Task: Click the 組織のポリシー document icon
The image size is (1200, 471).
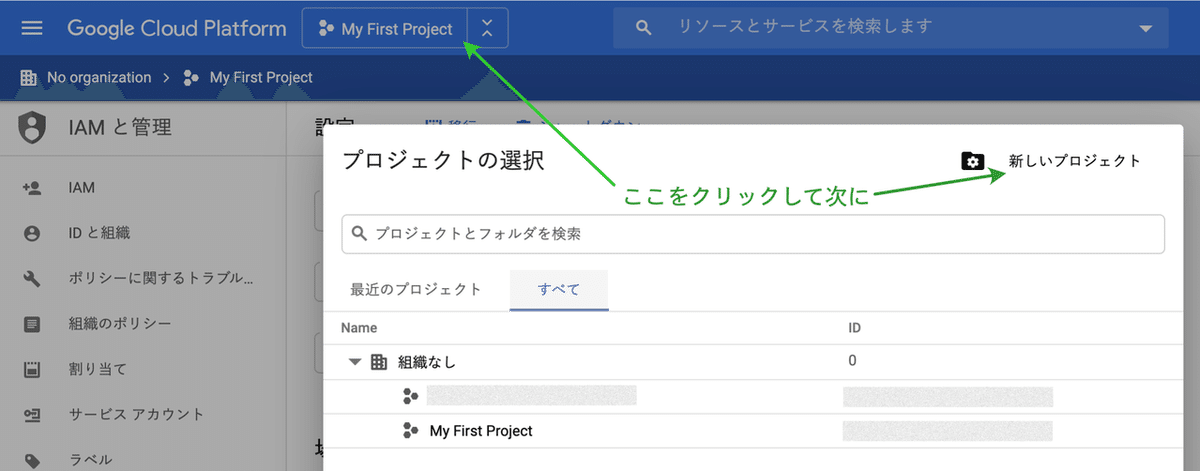Action: click(x=32, y=324)
